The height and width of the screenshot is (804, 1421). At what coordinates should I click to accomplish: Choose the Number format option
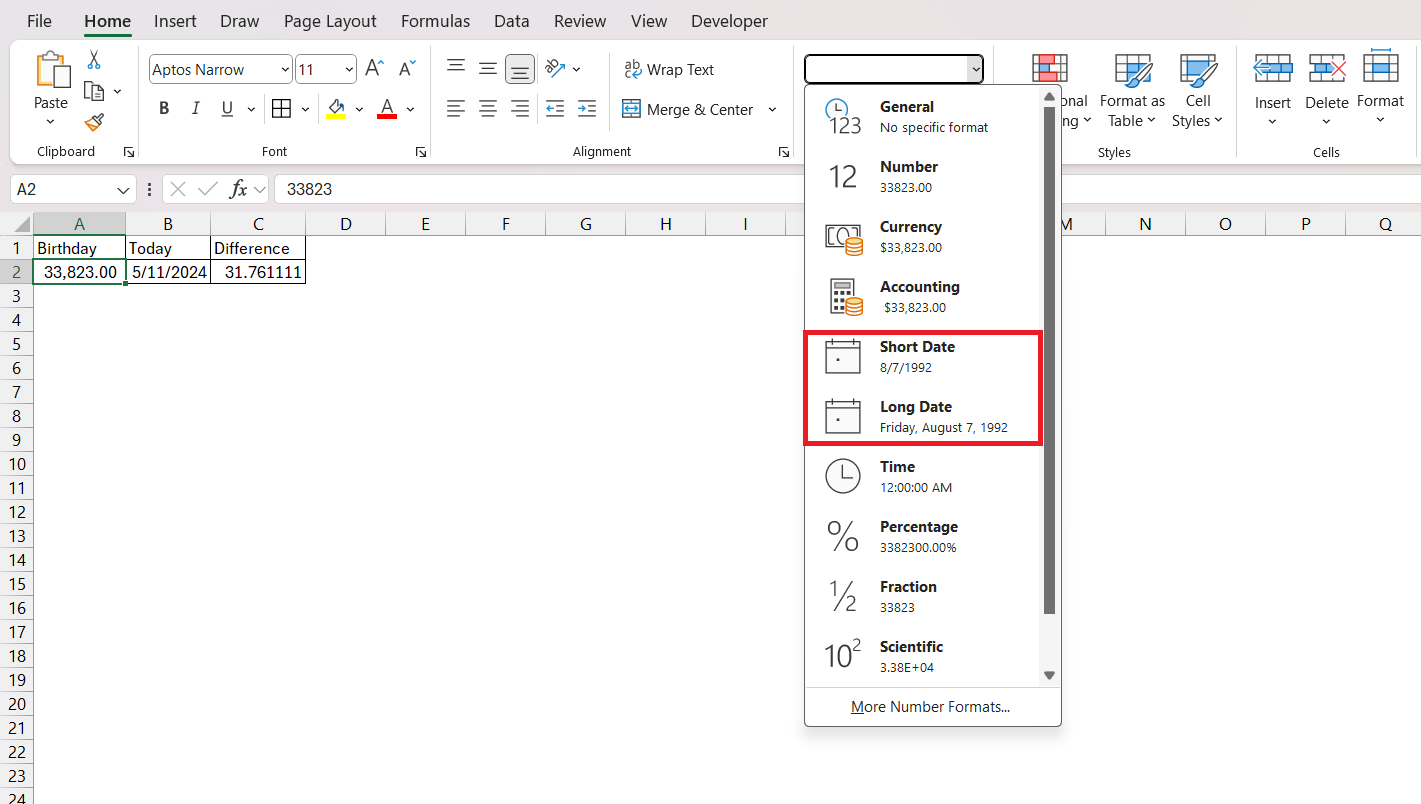pos(922,177)
